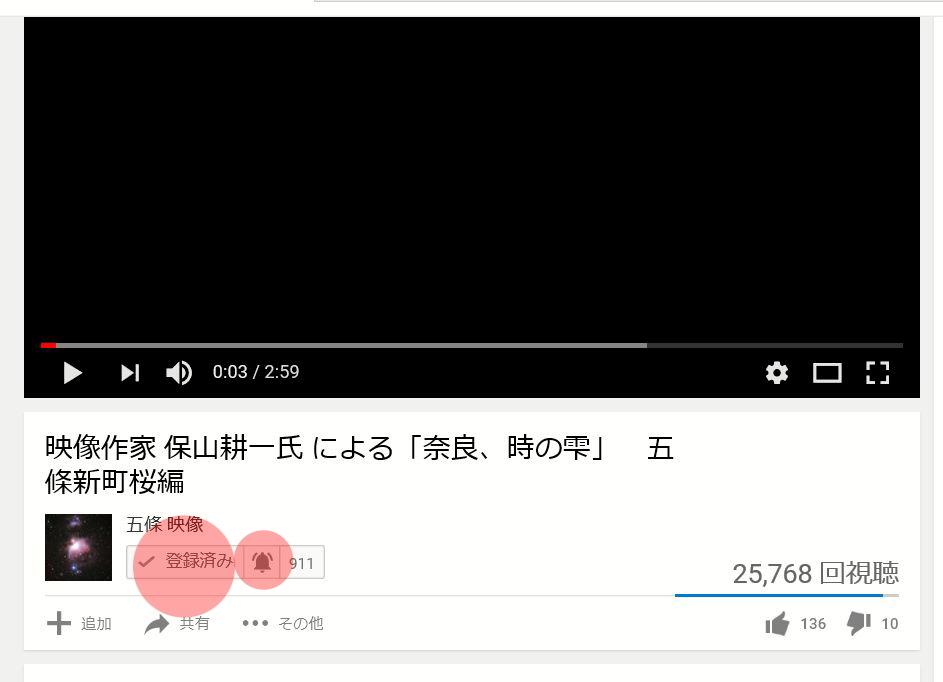Seek on the video progress bar

[472, 345]
